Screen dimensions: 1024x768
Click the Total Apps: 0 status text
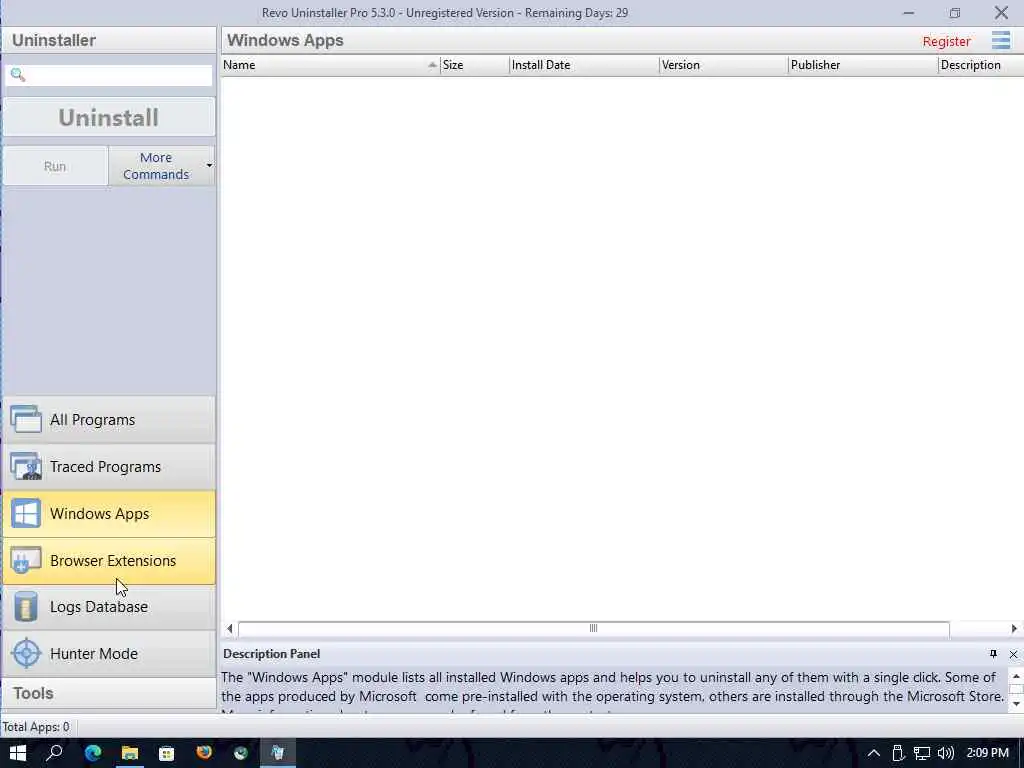(36, 727)
